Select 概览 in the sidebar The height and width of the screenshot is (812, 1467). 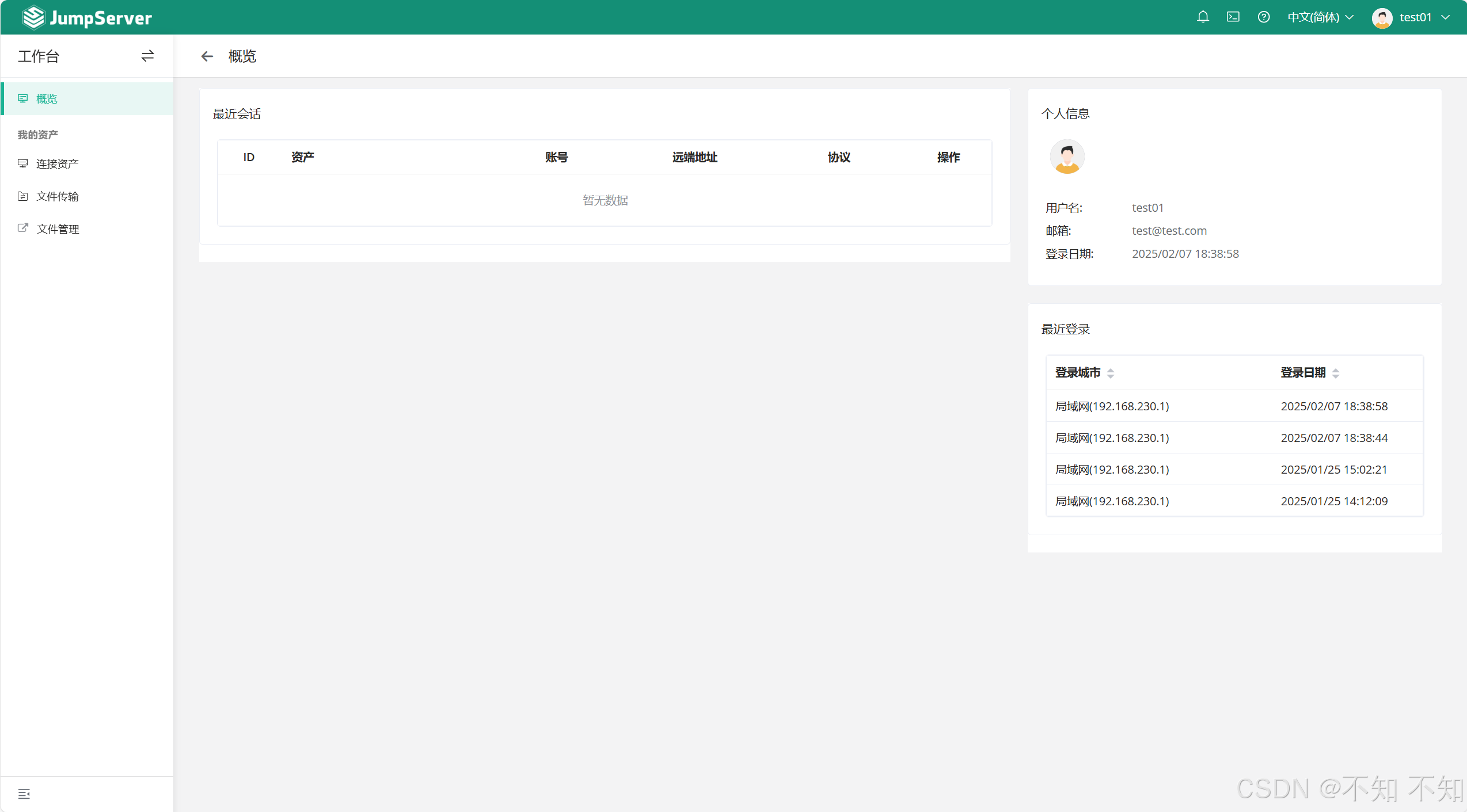tap(47, 99)
